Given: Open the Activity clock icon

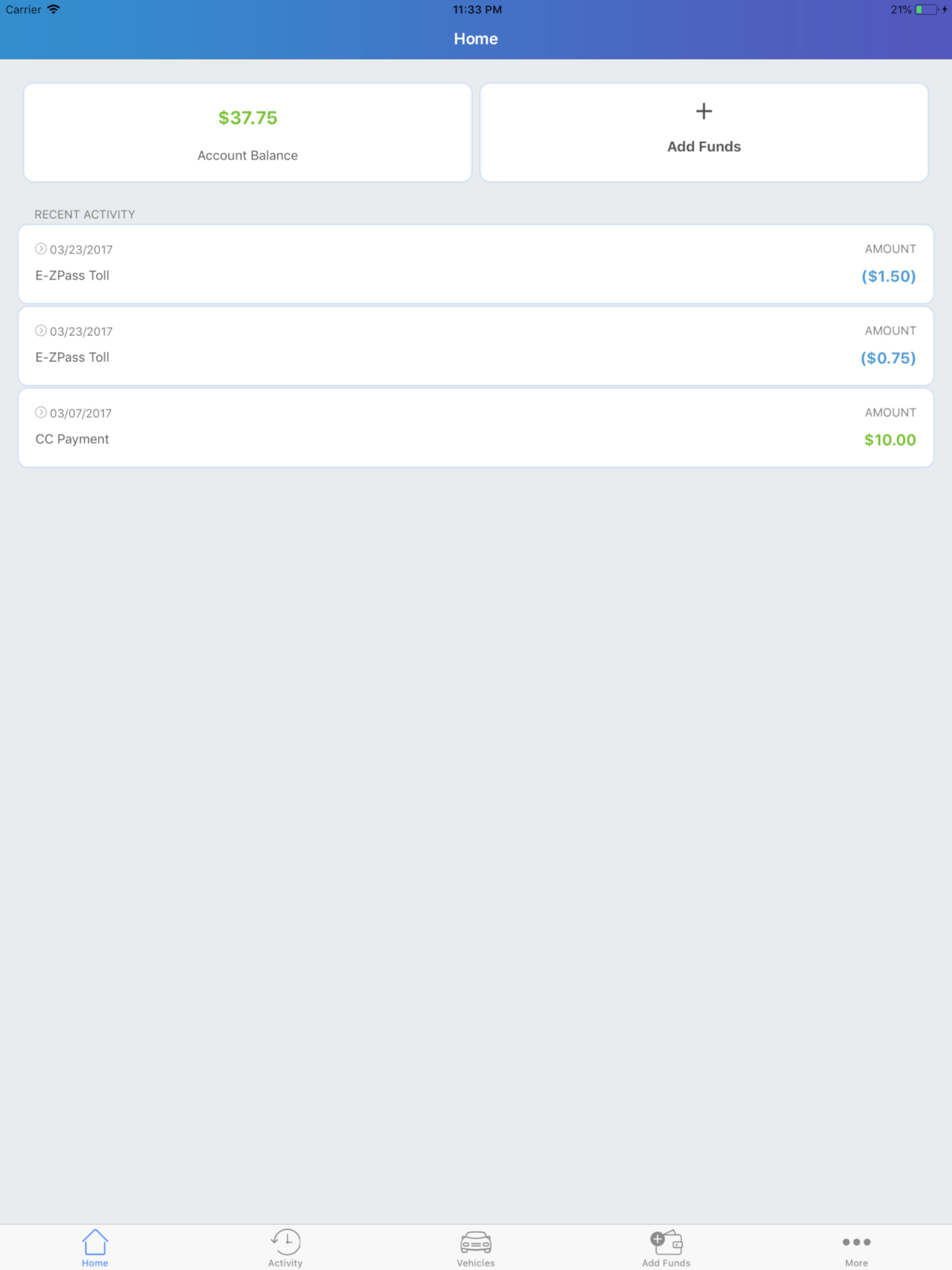Looking at the screenshot, I should tap(285, 1242).
